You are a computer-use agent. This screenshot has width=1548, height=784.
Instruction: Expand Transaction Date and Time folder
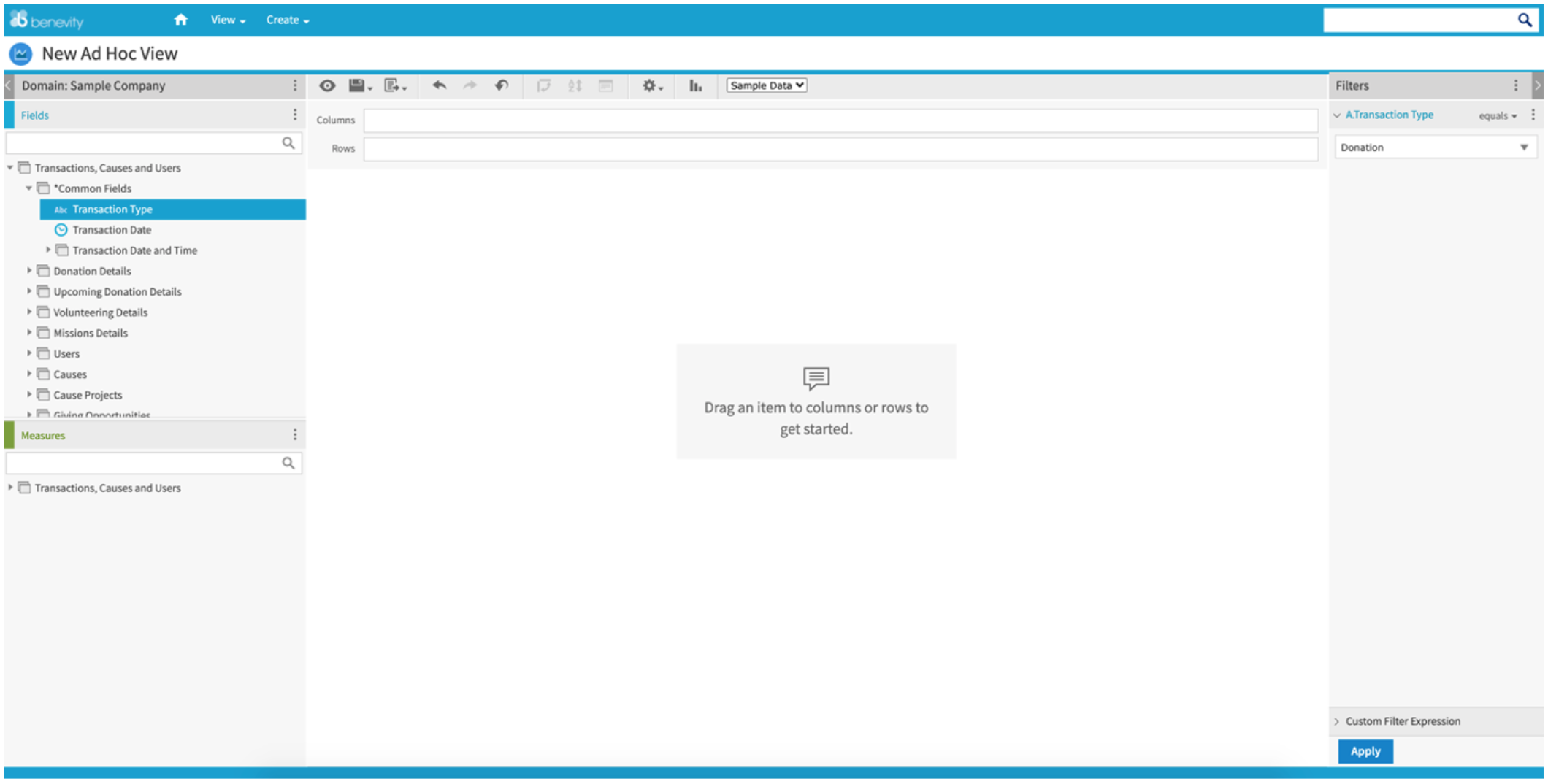pos(48,250)
